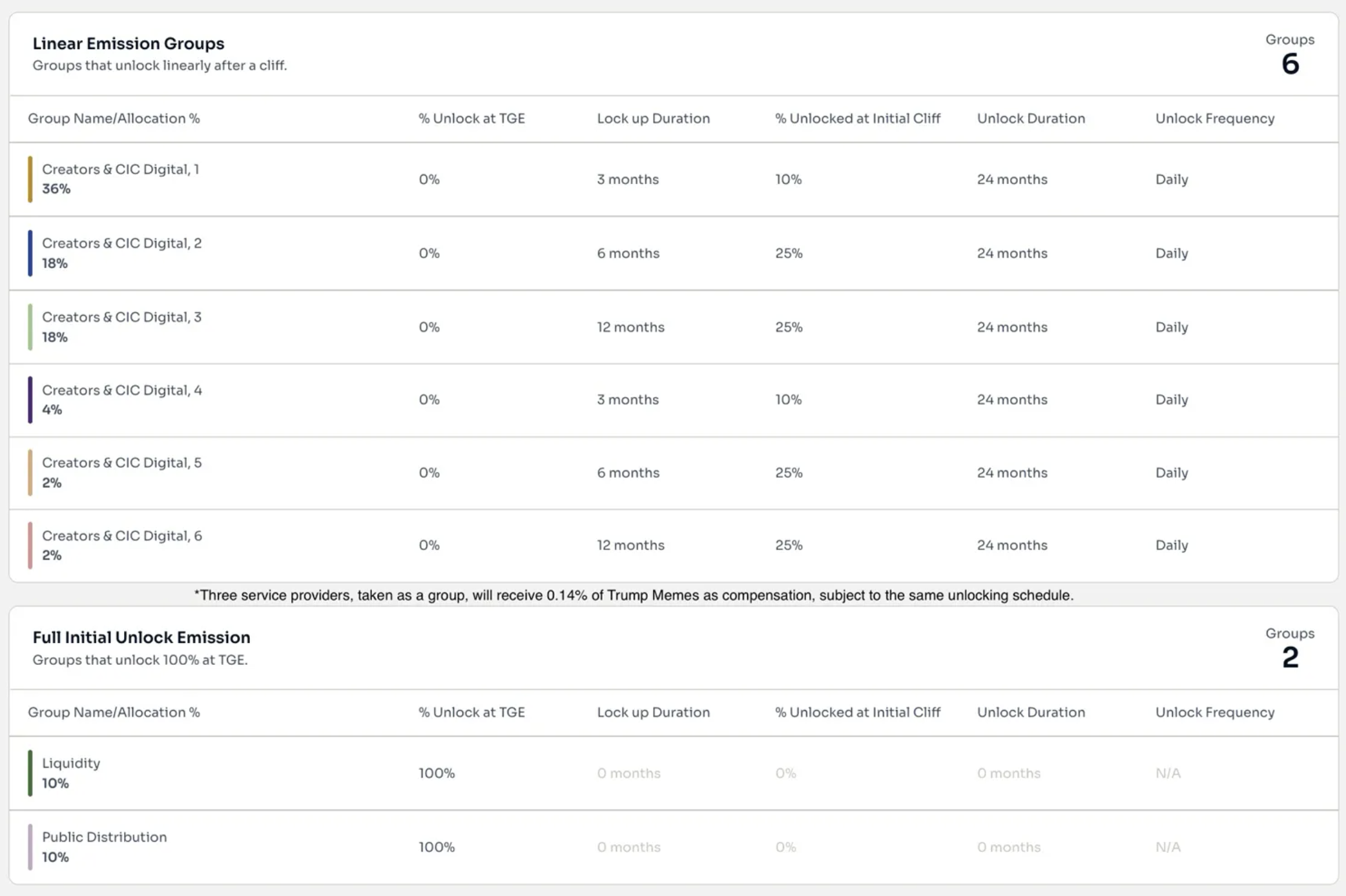Click the 36% allocation under Creators & CIC Digital, 1
The width and height of the screenshot is (1346, 896).
56,189
